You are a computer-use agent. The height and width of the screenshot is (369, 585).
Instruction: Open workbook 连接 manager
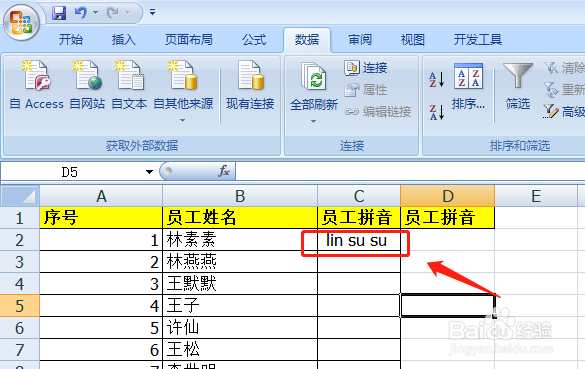tap(366, 68)
